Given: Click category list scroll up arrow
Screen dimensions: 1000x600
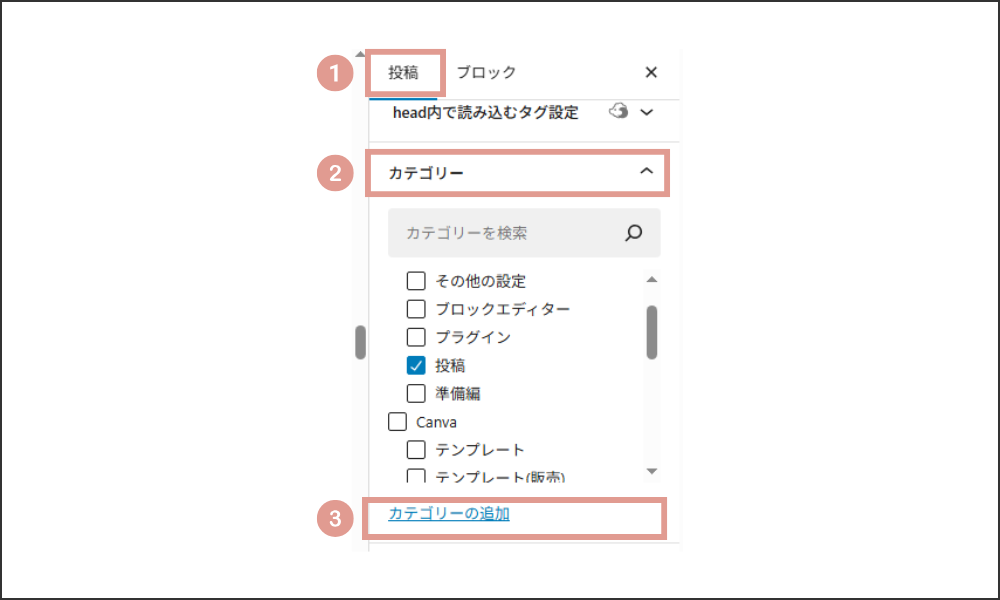Looking at the screenshot, I should coord(651,279).
